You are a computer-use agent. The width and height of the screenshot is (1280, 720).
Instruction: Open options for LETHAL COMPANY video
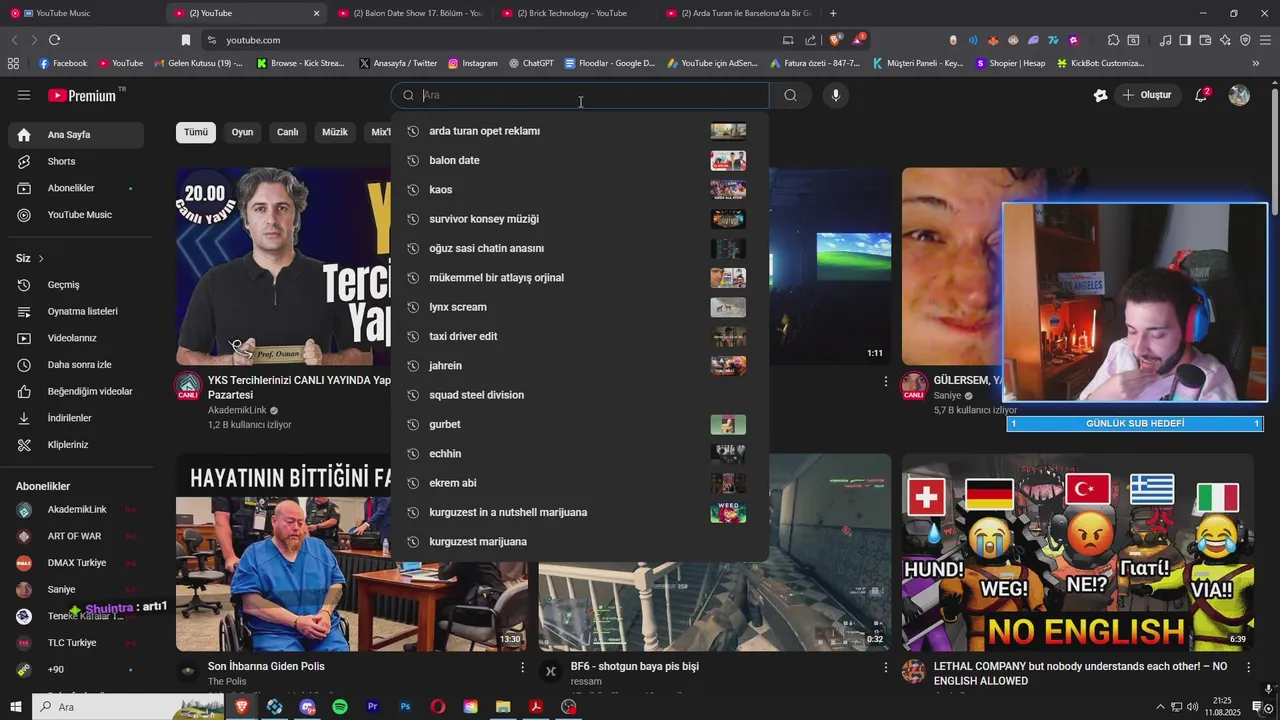click(x=1248, y=667)
